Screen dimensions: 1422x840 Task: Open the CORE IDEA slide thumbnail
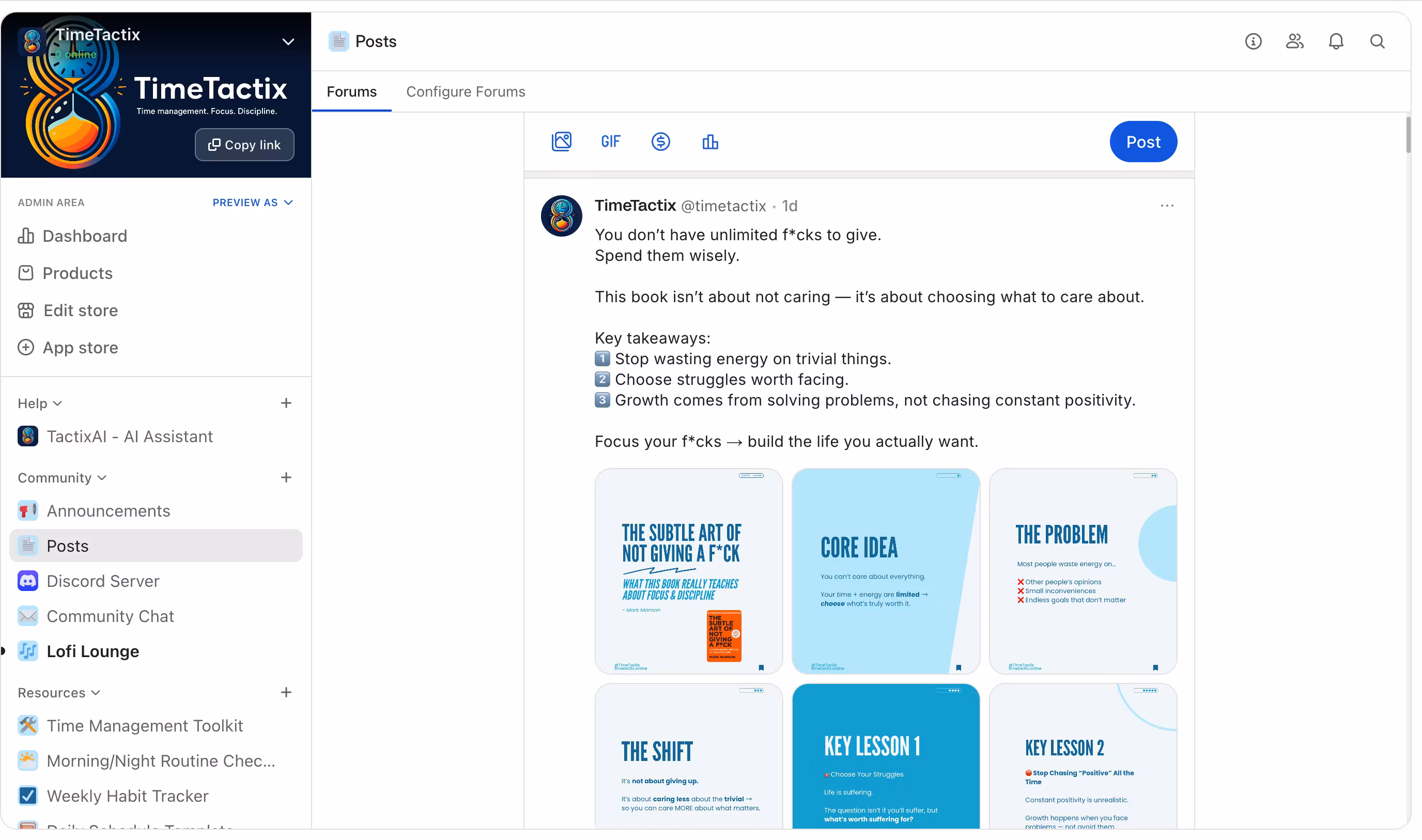[886, 571]
